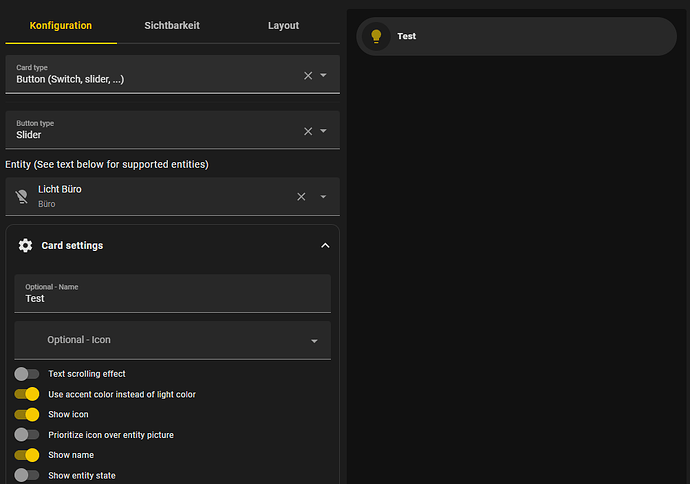This screenshot has width=690, height=484.
Task: Open the entity picker dropdown arrow
Action: coord(323,197)
